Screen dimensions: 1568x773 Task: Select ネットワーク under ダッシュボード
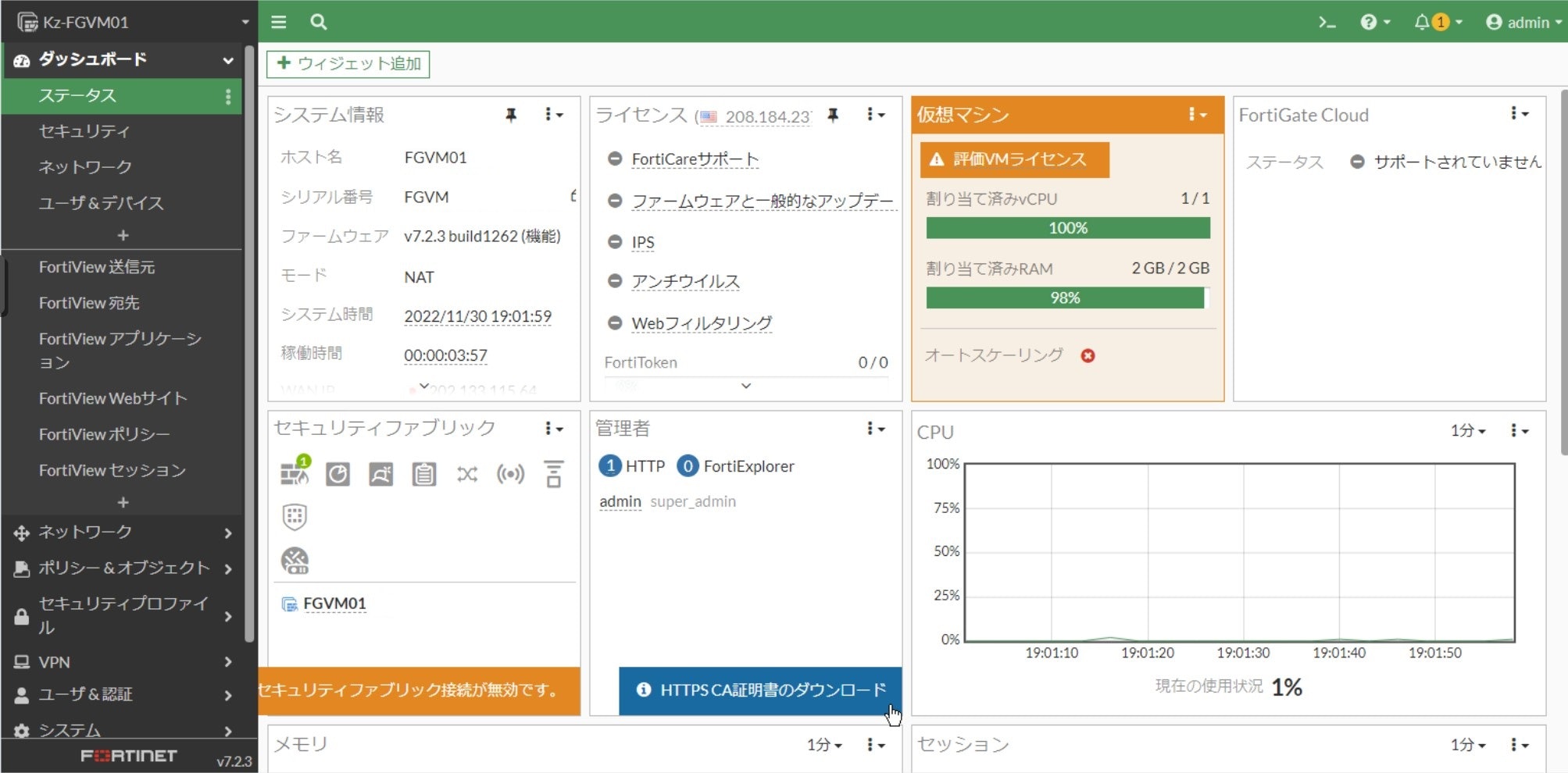pyautogui.click(x=85, y=166)
